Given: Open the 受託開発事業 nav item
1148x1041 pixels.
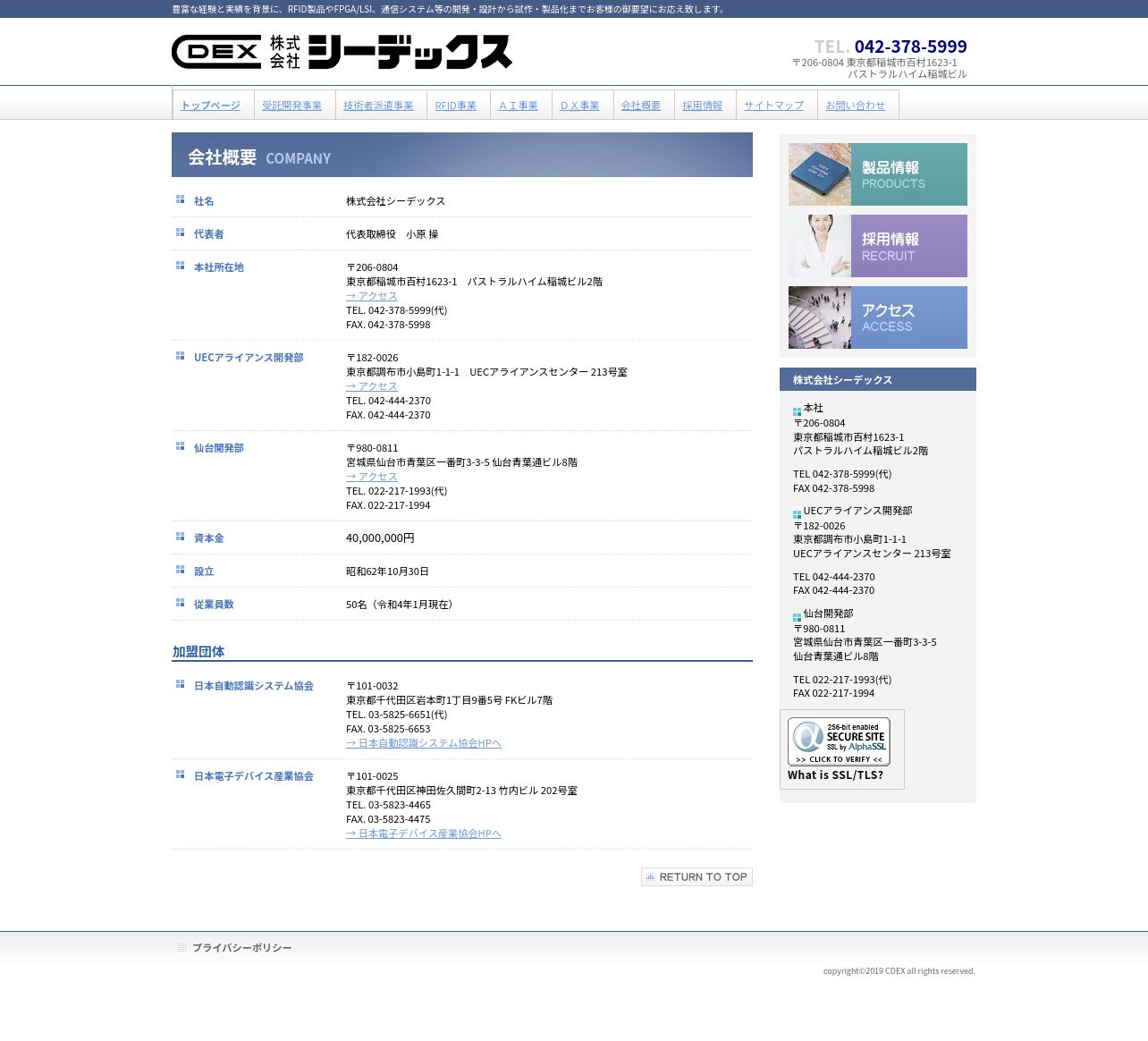Looking at the screenshot, I should pos(291,106).
